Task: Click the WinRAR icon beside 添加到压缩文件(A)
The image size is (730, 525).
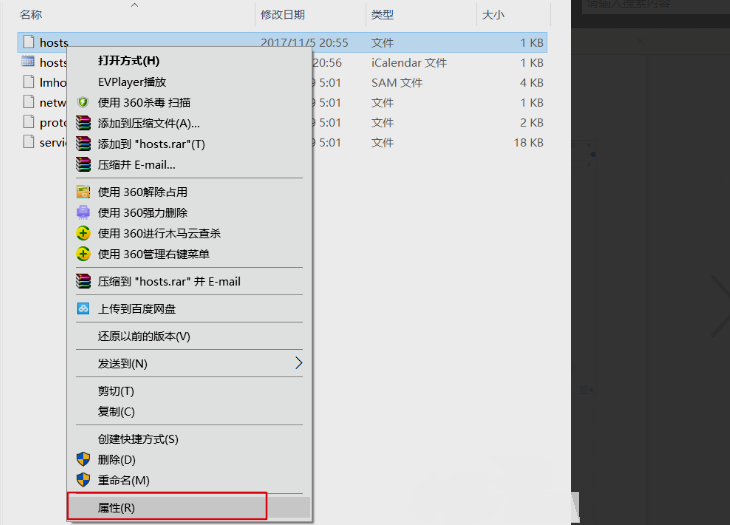Action: [83, 123]
